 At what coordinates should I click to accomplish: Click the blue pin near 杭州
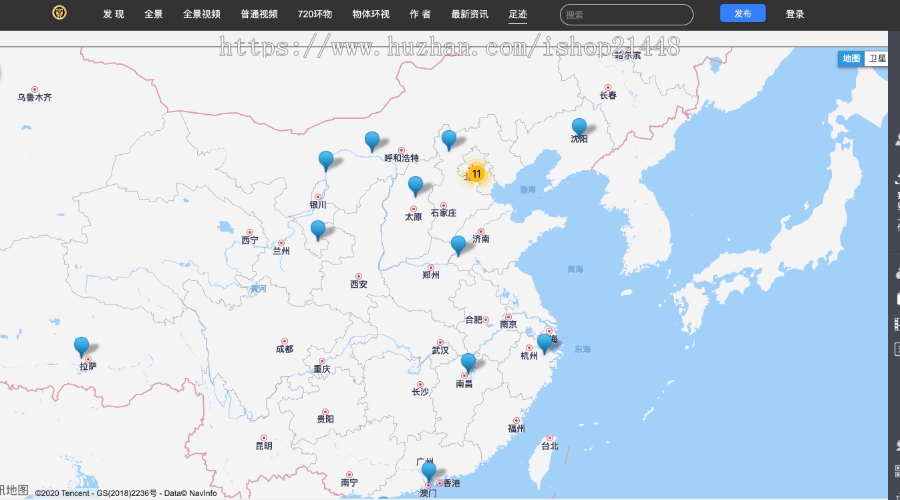tap(545, 344)
